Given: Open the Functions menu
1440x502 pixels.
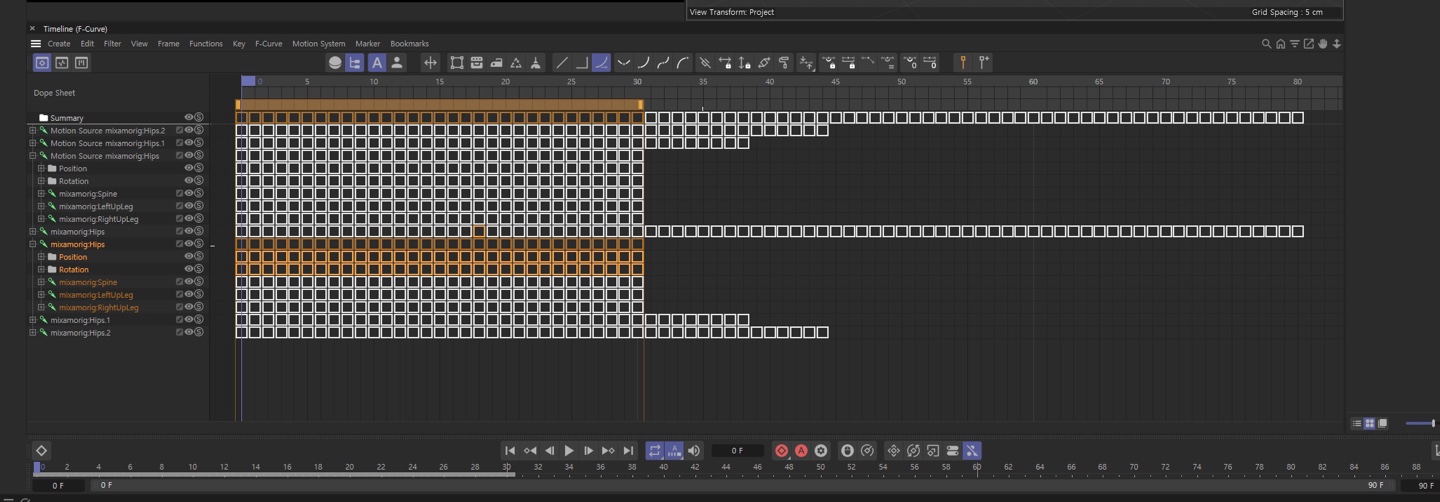Looking at the screenshot, I should (206, 44).
